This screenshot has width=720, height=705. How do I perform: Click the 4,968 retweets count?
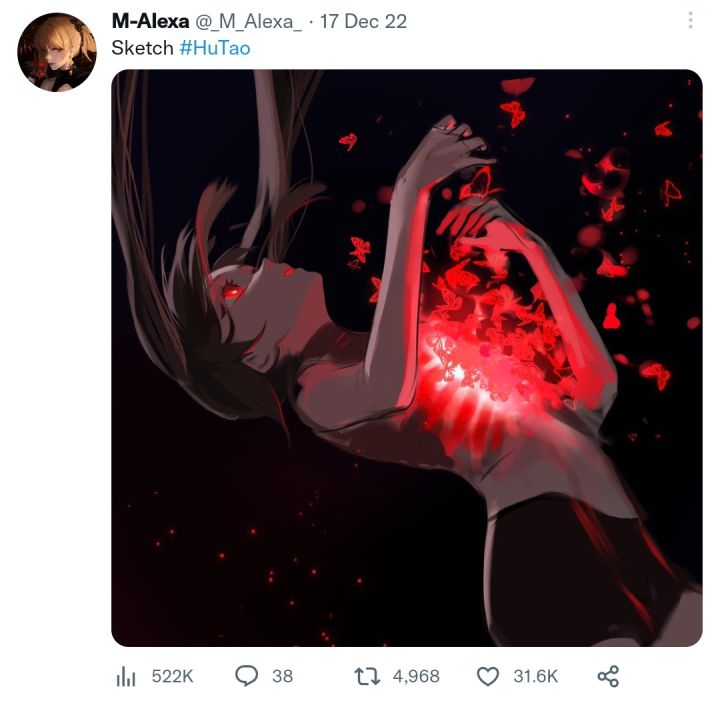click(x=416, y=677)
